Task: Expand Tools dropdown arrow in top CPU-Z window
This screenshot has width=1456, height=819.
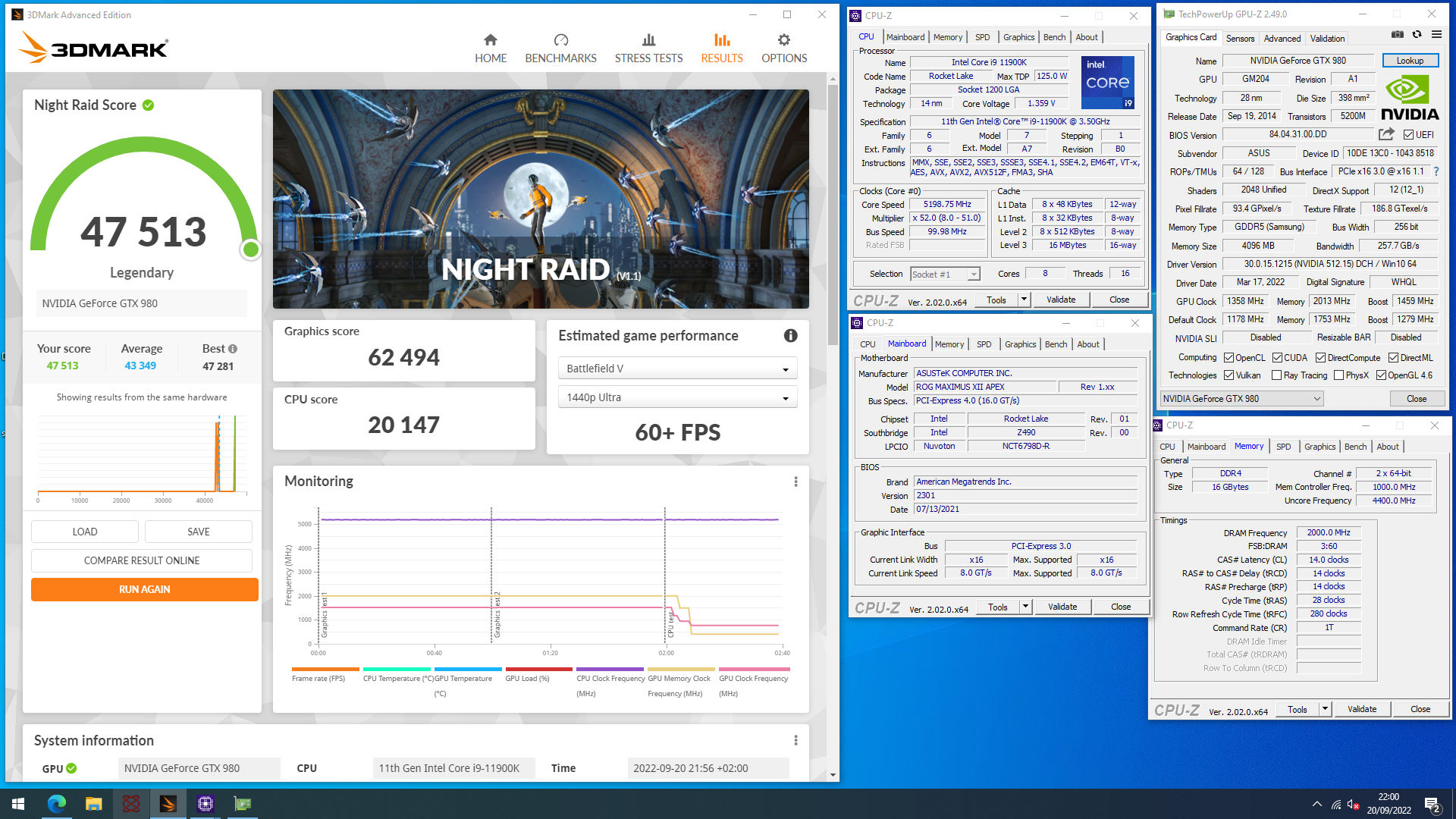Action: pos(1023,300)
